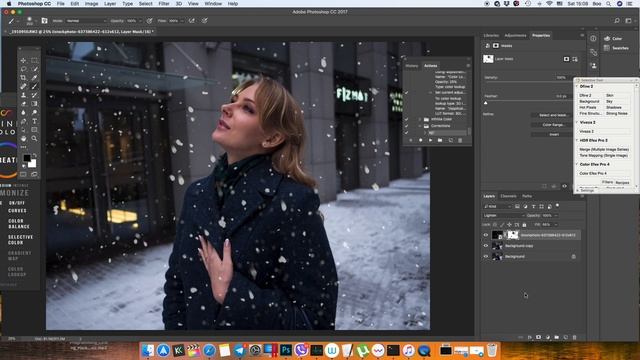Click the foreground color swatch
The height and width of the screenshot is (360, 640).
(x=27, y=158)
